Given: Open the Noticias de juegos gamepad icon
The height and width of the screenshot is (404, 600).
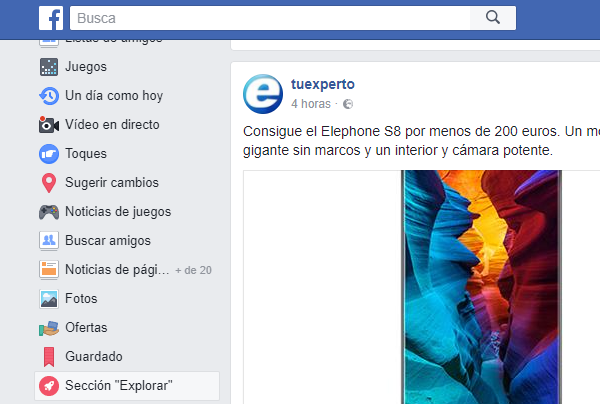Looking at the screenshot, I should [x=49, y=212].
